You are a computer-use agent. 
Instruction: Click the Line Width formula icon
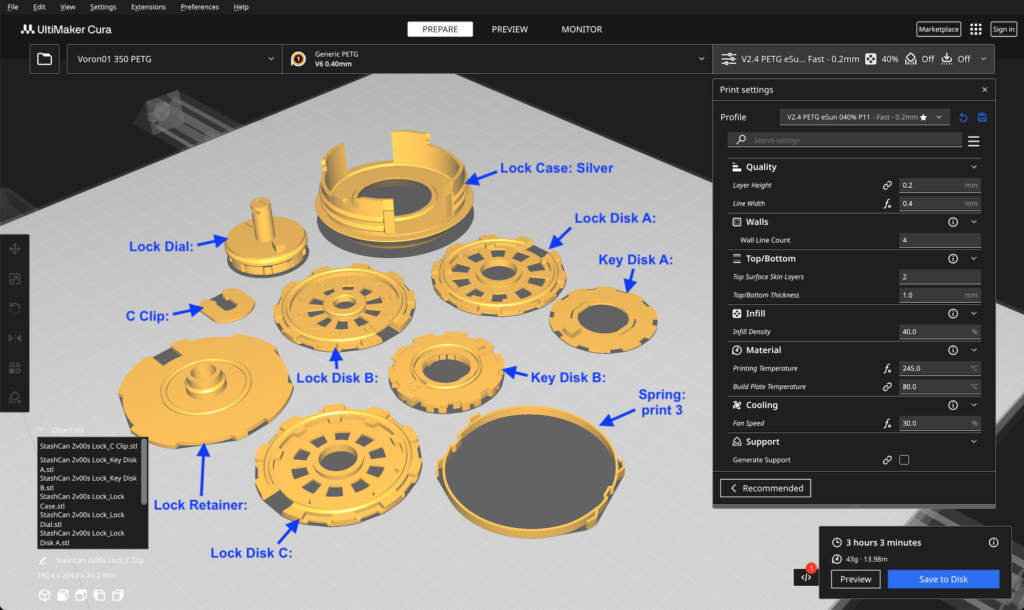point(888,204)
